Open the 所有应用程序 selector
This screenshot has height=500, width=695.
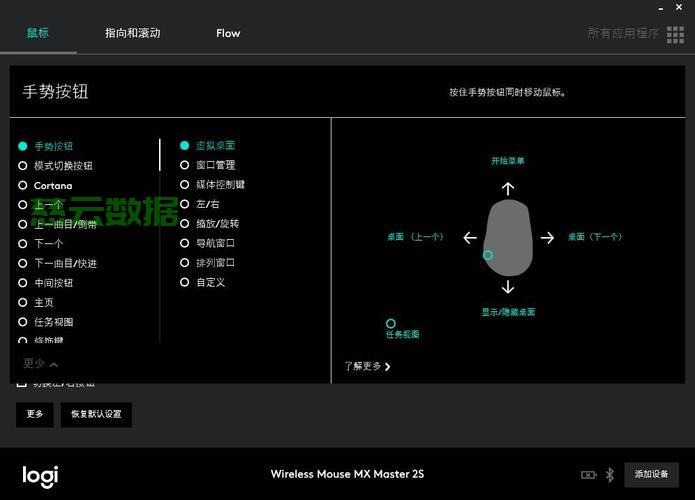[x=623, y=33]
